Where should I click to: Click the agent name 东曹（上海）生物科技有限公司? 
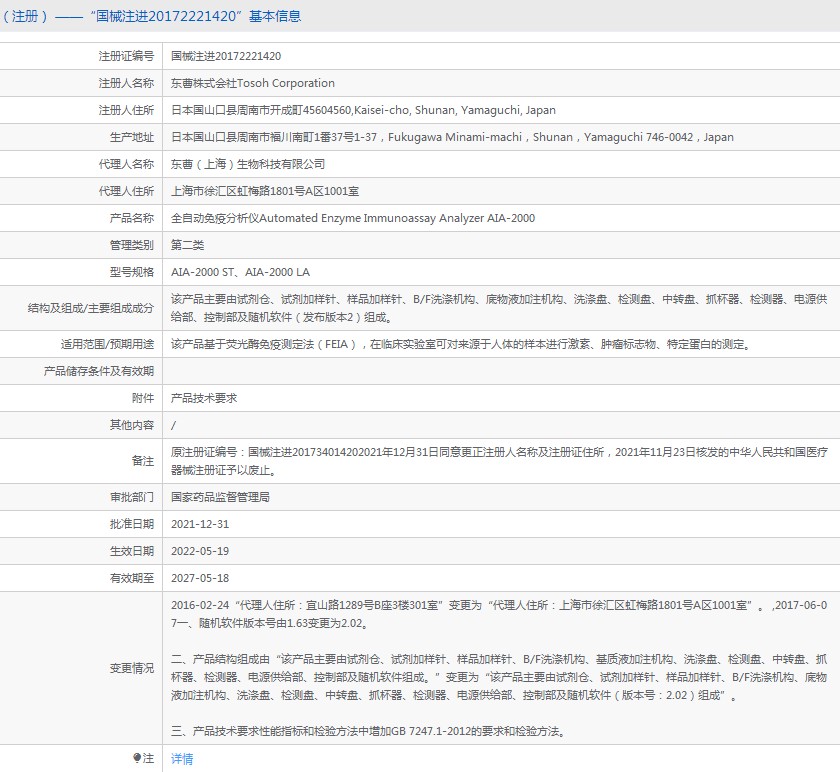click(x=248, y=164)
